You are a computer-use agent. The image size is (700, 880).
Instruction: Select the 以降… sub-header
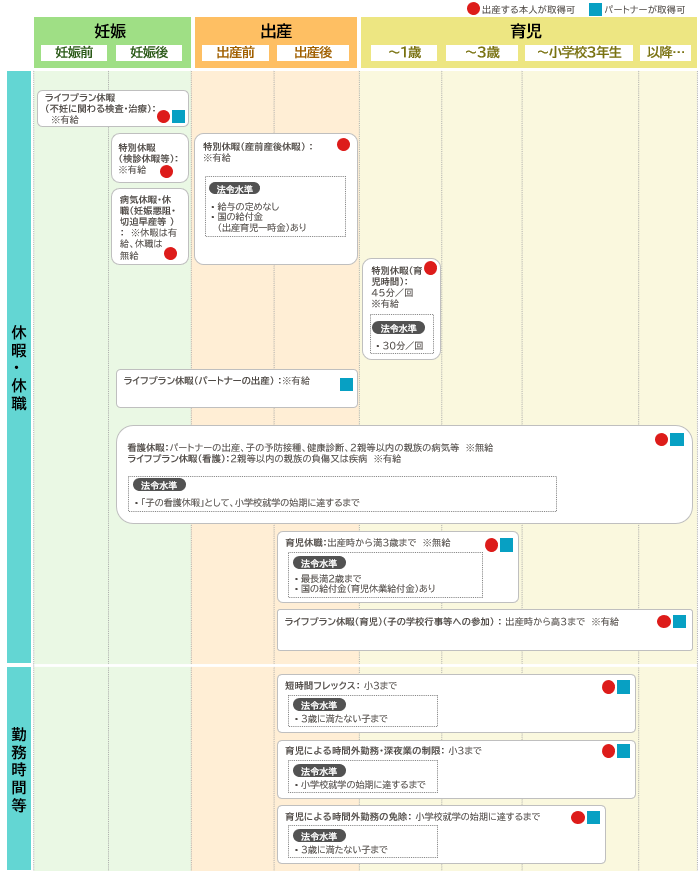tap(665, 53)
